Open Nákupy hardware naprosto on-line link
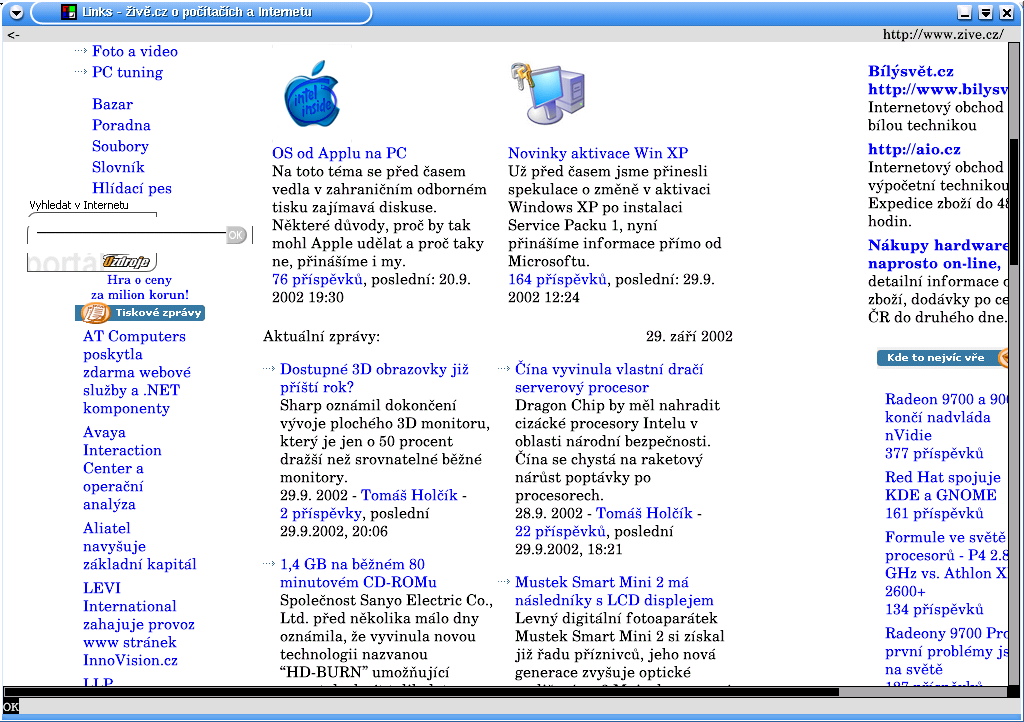The image size is (1024, 722). (x=938, y=255)
